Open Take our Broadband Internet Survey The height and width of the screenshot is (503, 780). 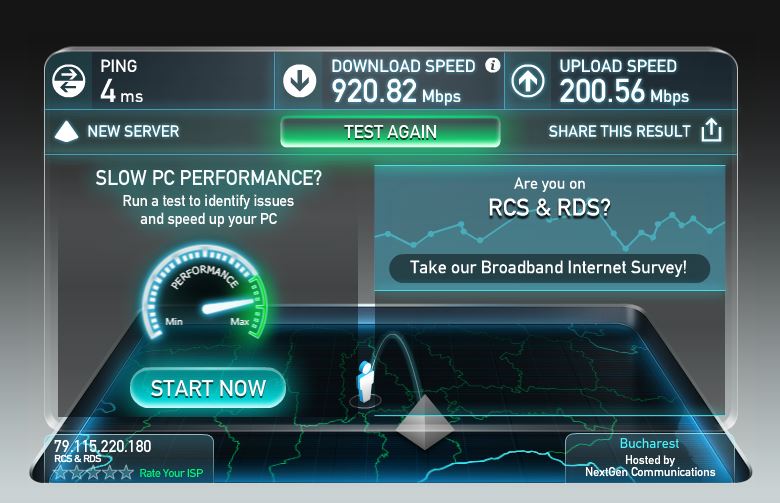(549, 268)
